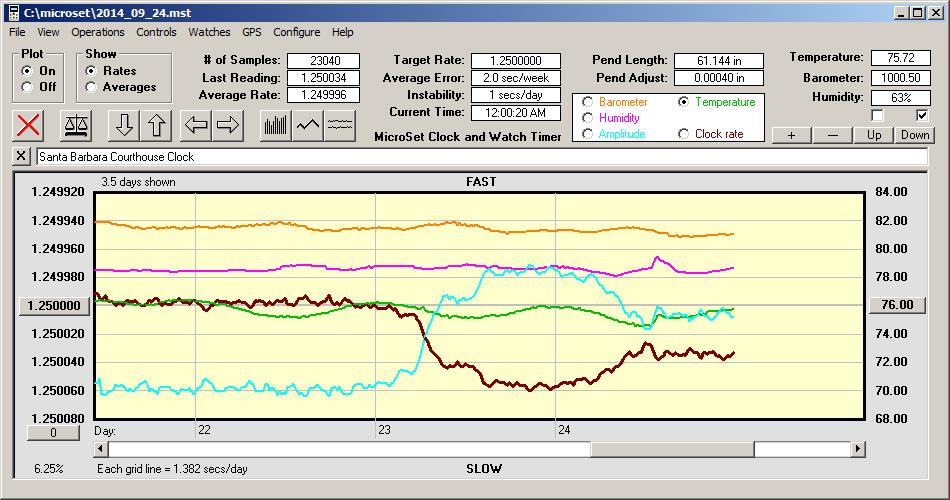Click the horizontal scrollbar thumb
The height and width of the screenshot is (500, 950).
click(x=672, y=449)
